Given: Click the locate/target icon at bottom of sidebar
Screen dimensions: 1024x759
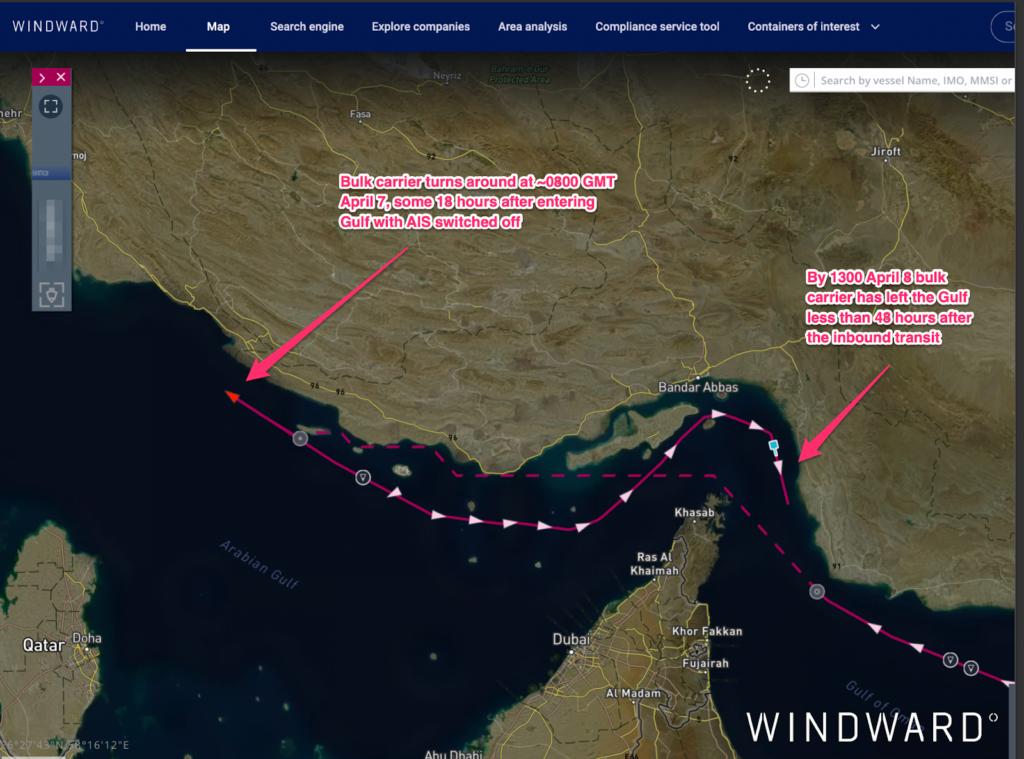Looking at the screenshot, I should pyautogui.click(x=50, y=294).
